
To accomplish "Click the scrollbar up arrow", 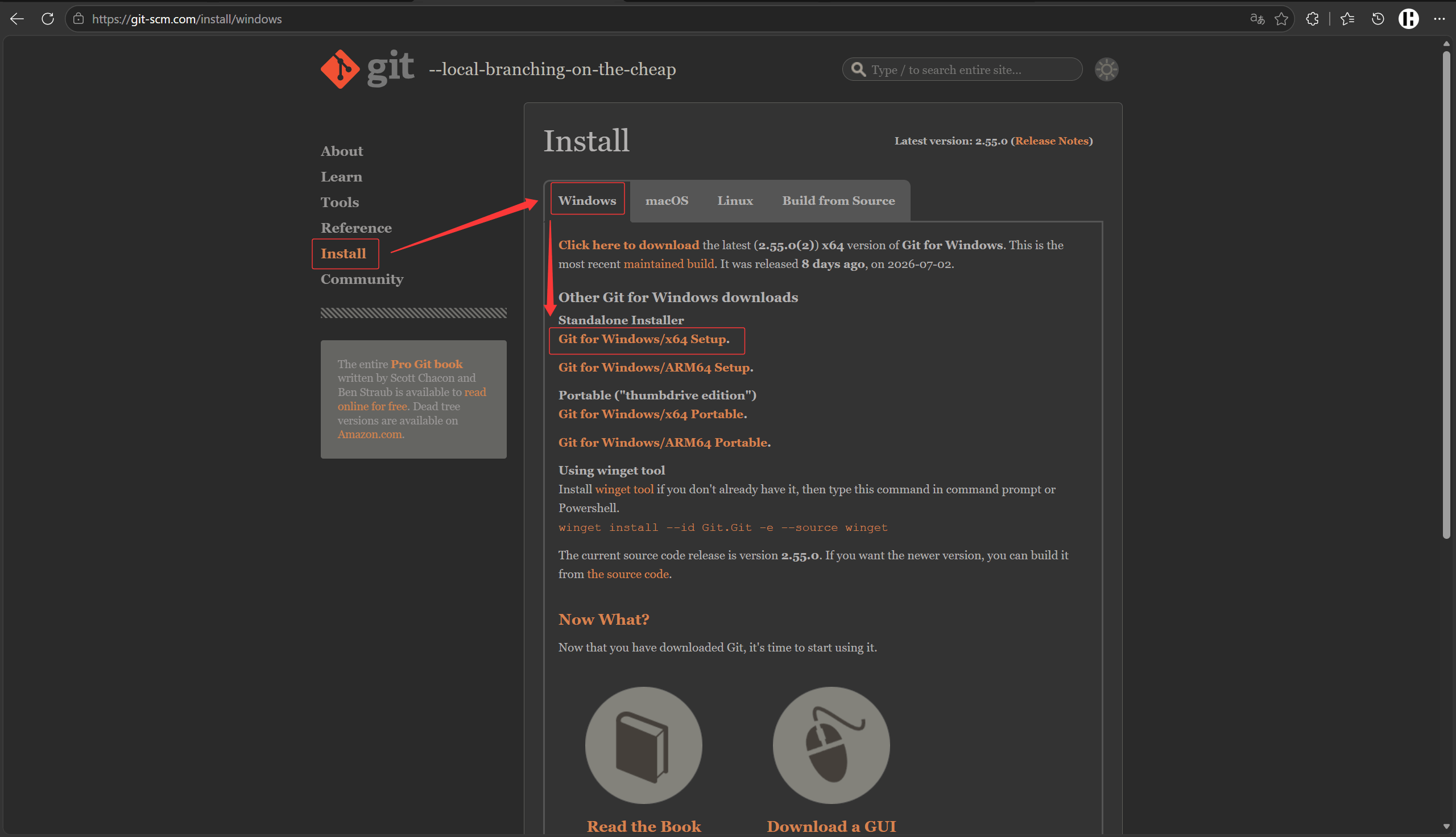I will [1446, 44].
